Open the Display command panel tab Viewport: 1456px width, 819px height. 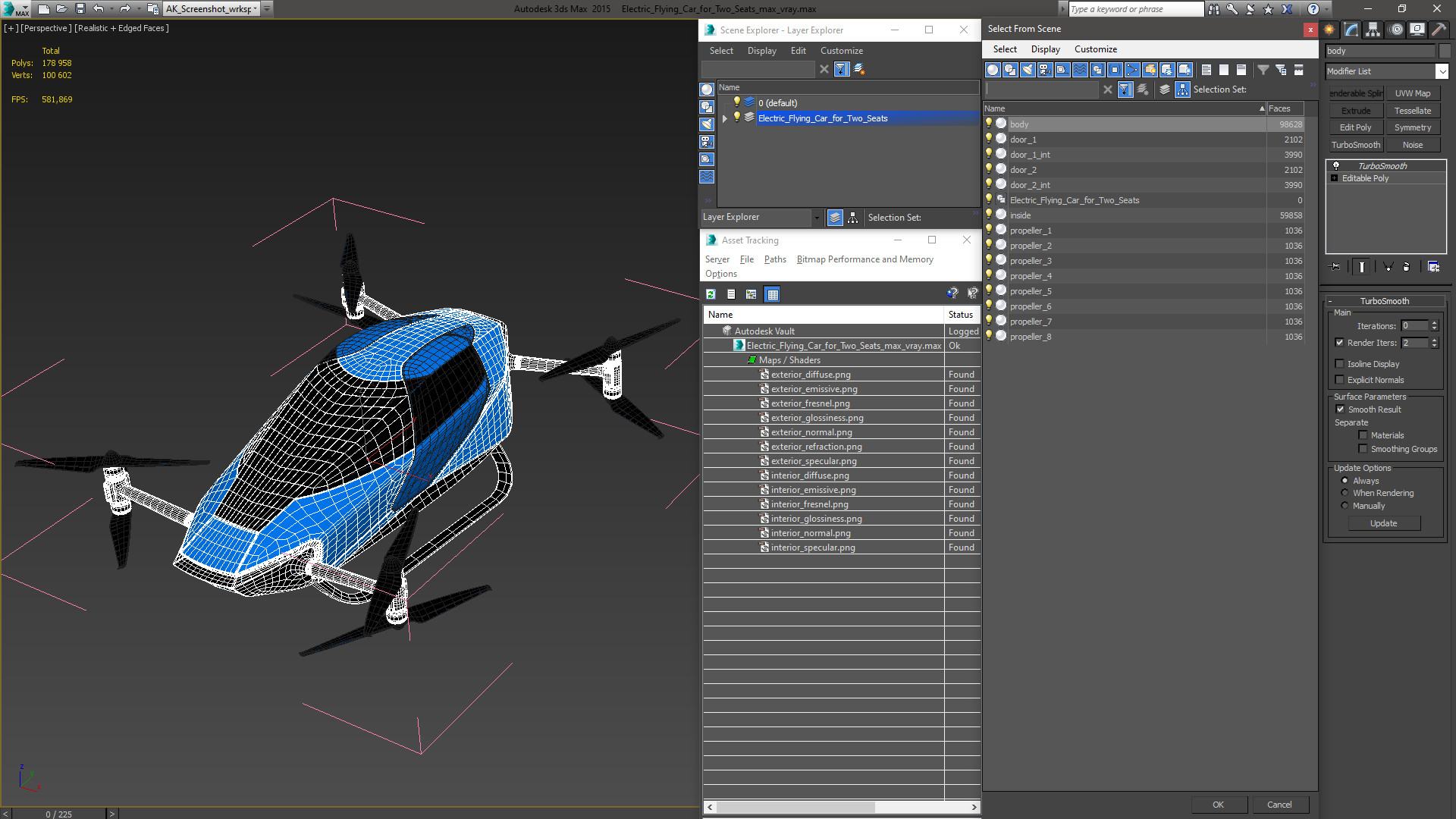tap(1417, 30)
